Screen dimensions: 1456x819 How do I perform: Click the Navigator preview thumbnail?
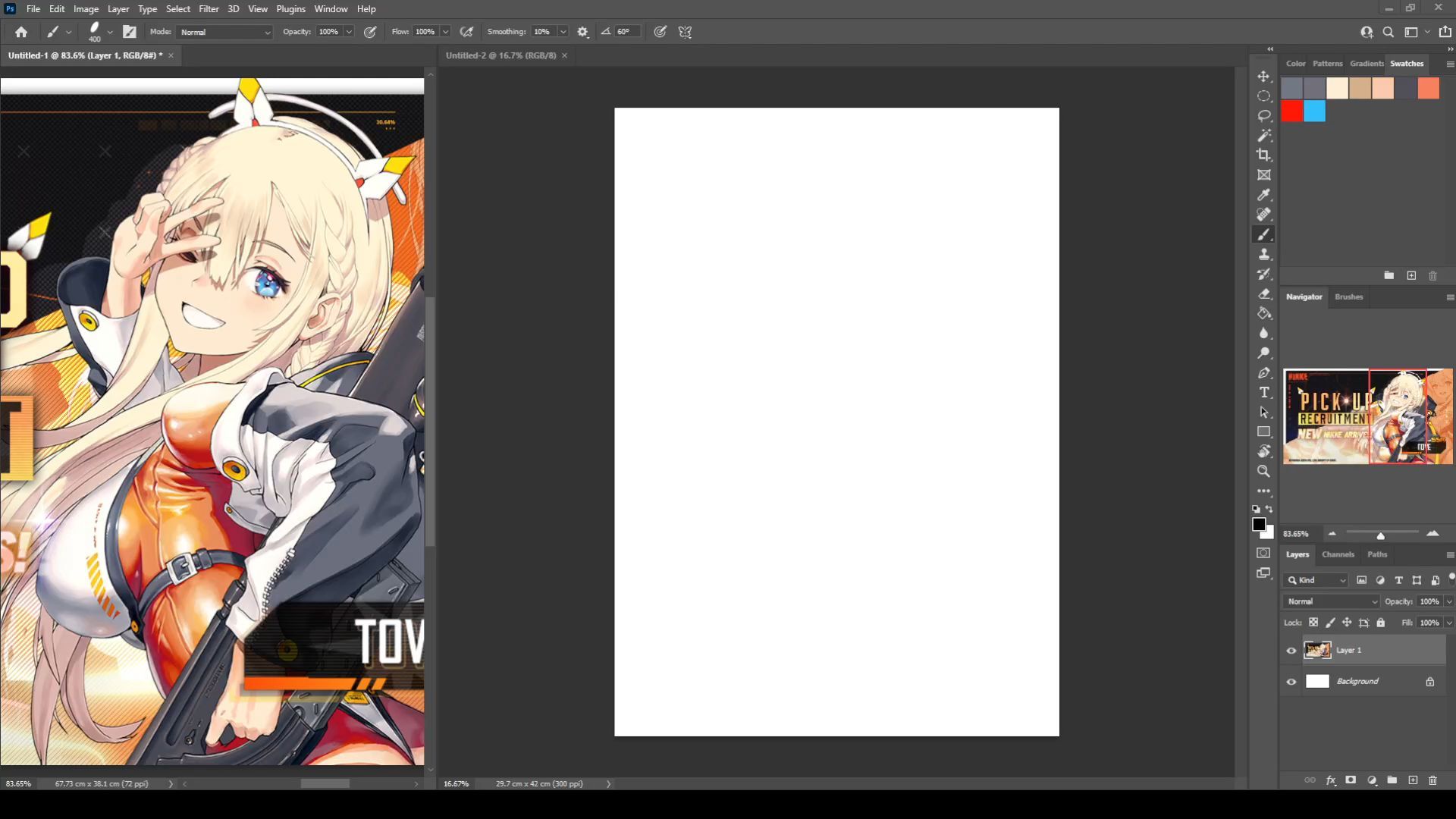click(x=1368, y=416)
